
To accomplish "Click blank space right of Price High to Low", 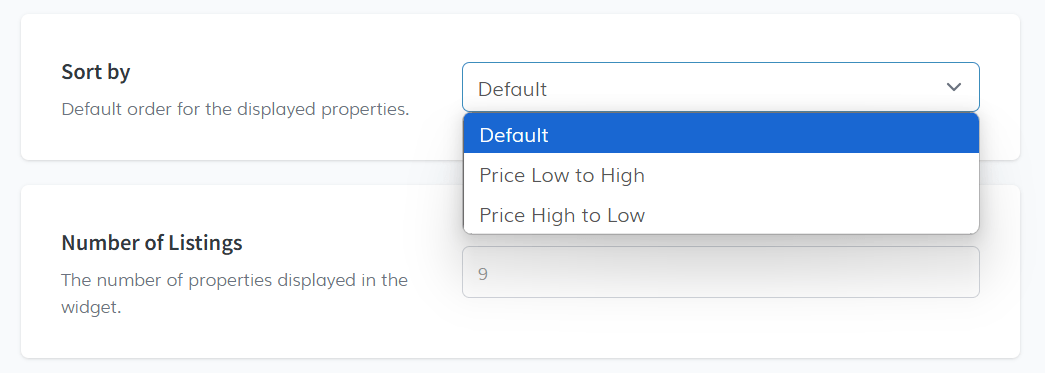I will [x=813, y=215].
